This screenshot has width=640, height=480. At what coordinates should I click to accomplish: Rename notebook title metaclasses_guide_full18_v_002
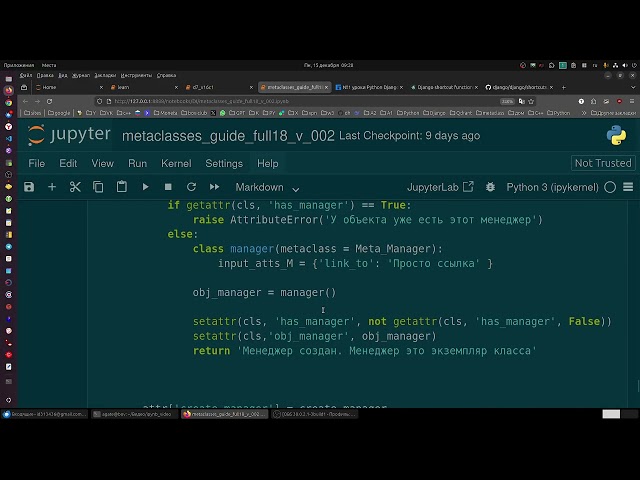point(228,136)
